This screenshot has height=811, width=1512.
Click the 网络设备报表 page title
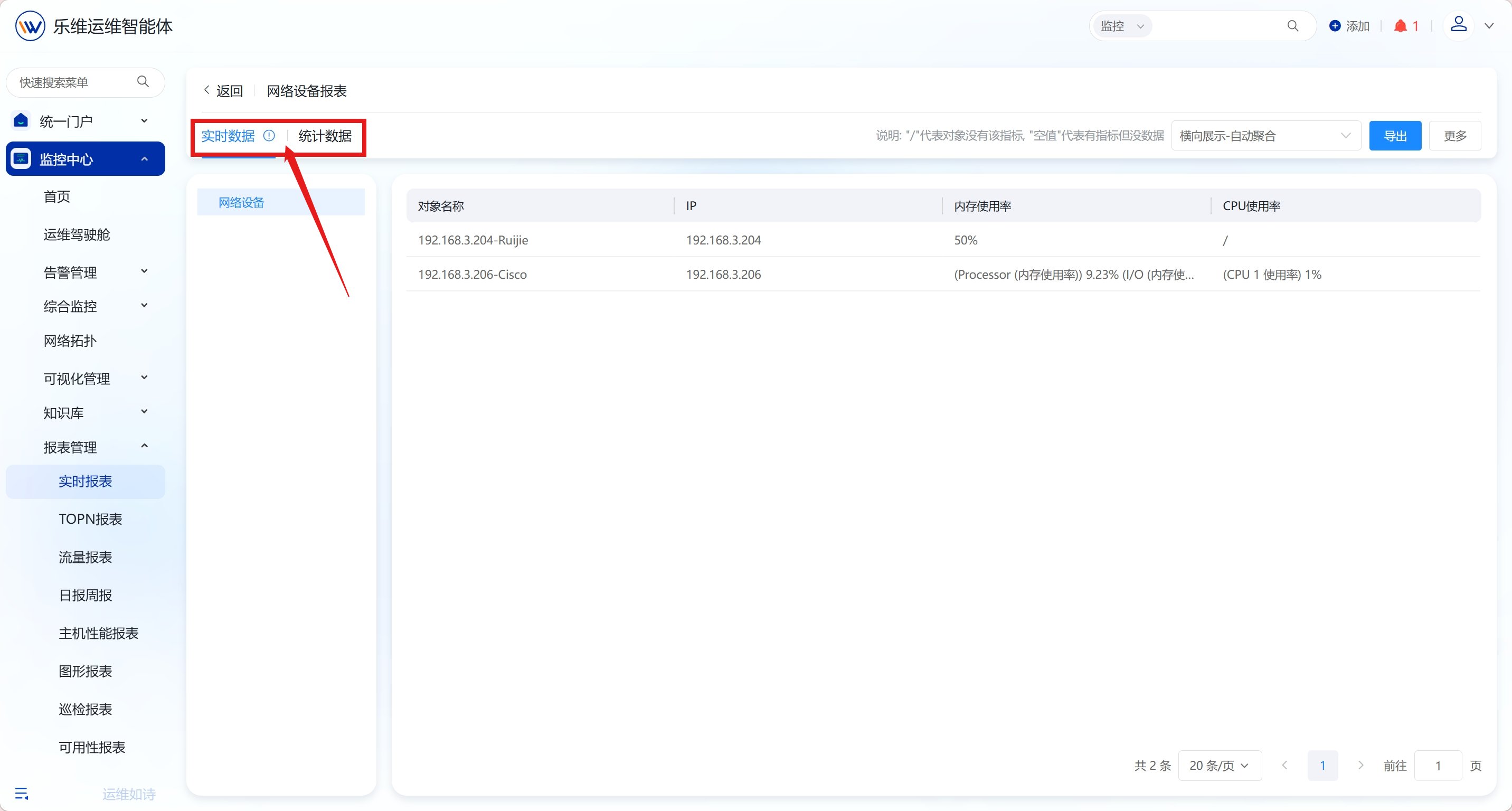click(x=307, y=90)
